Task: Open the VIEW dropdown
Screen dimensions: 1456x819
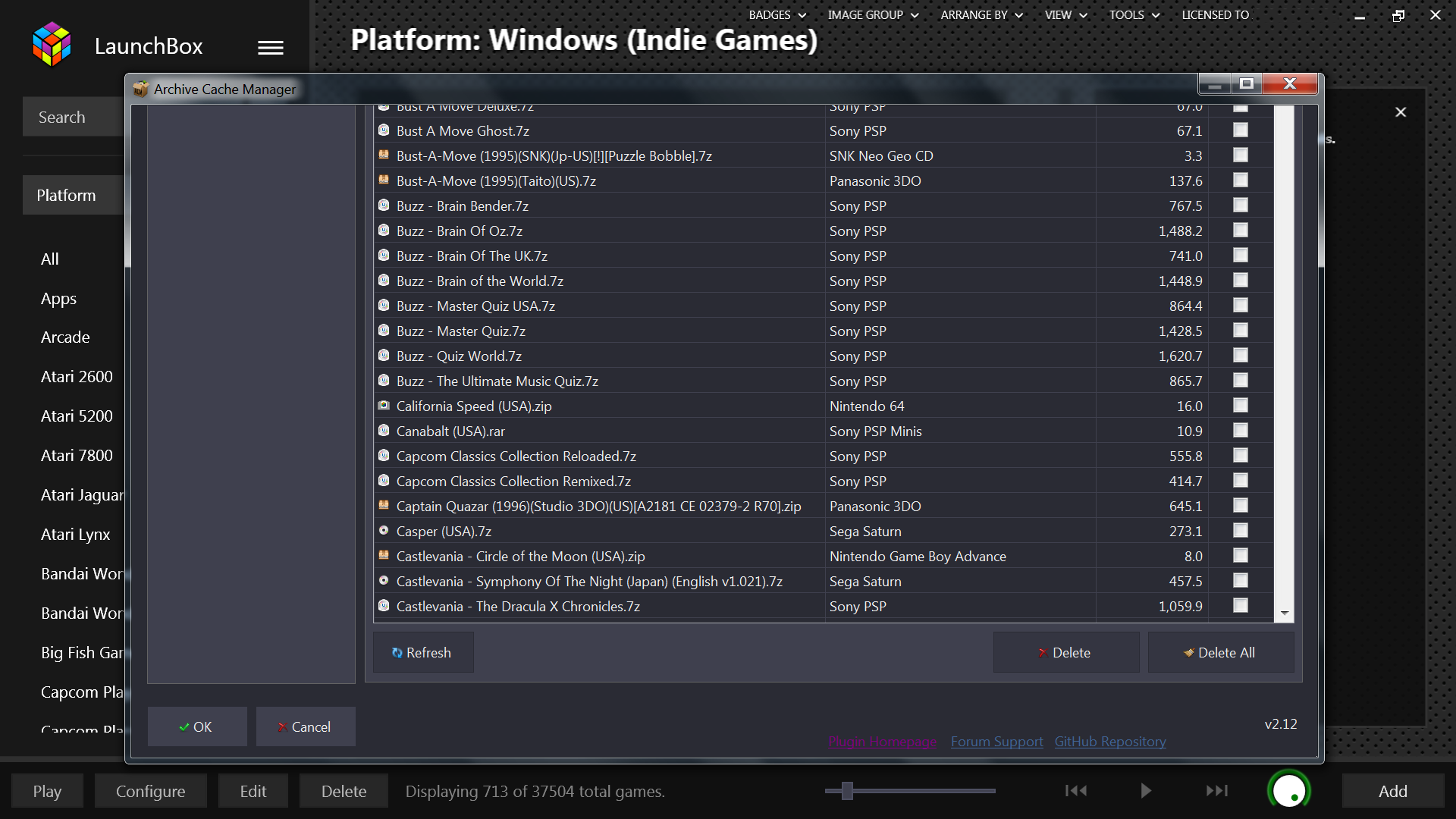Action: coord(1065,15)
